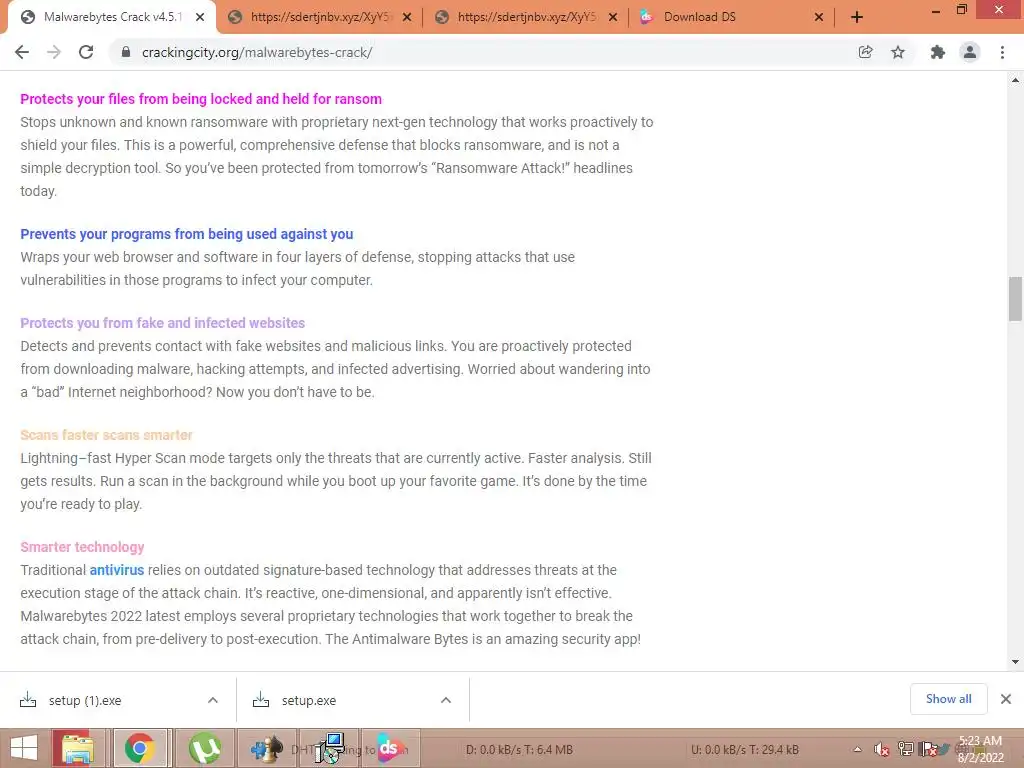Close the Malwarebytes Crack tab
Image resolution: width=1024 pixels, height=768 pixels.
tap(200, 18)
